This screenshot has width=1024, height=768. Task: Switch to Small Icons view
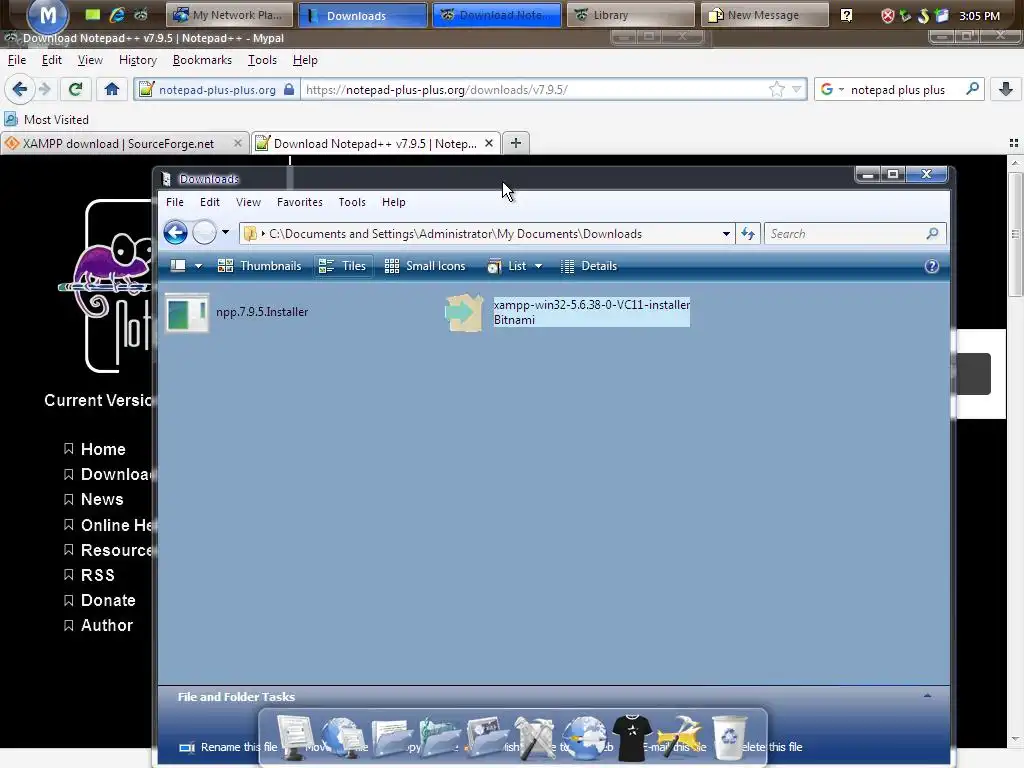coord(425,266)
